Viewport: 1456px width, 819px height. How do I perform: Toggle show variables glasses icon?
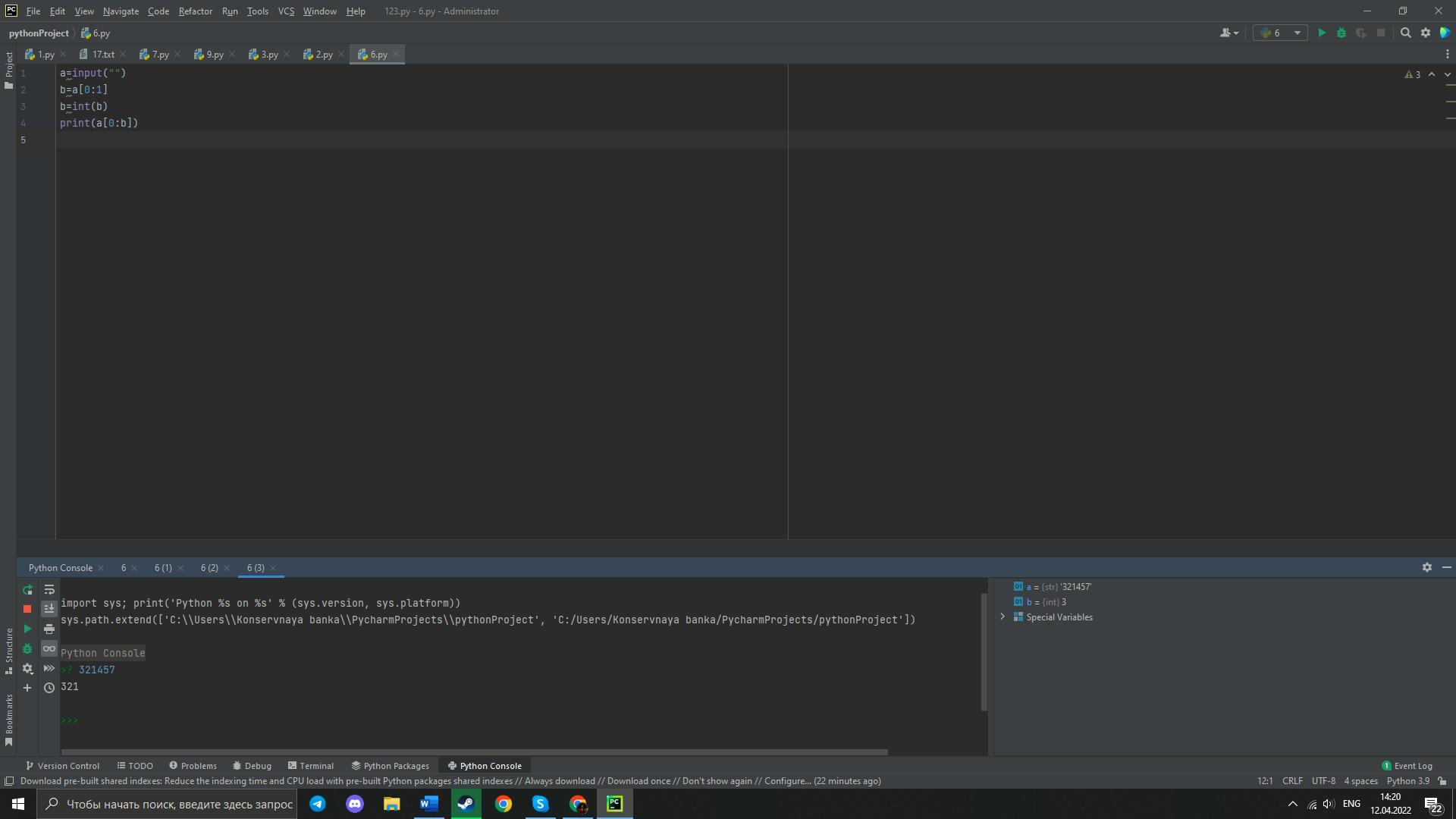(x=49, y=648)
